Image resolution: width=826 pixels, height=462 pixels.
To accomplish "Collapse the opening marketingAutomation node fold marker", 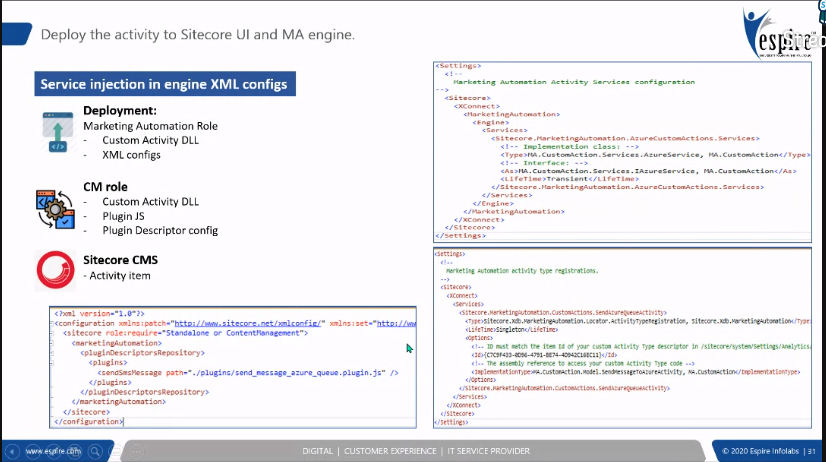I will pyautogui.click(x=52, y=343).
